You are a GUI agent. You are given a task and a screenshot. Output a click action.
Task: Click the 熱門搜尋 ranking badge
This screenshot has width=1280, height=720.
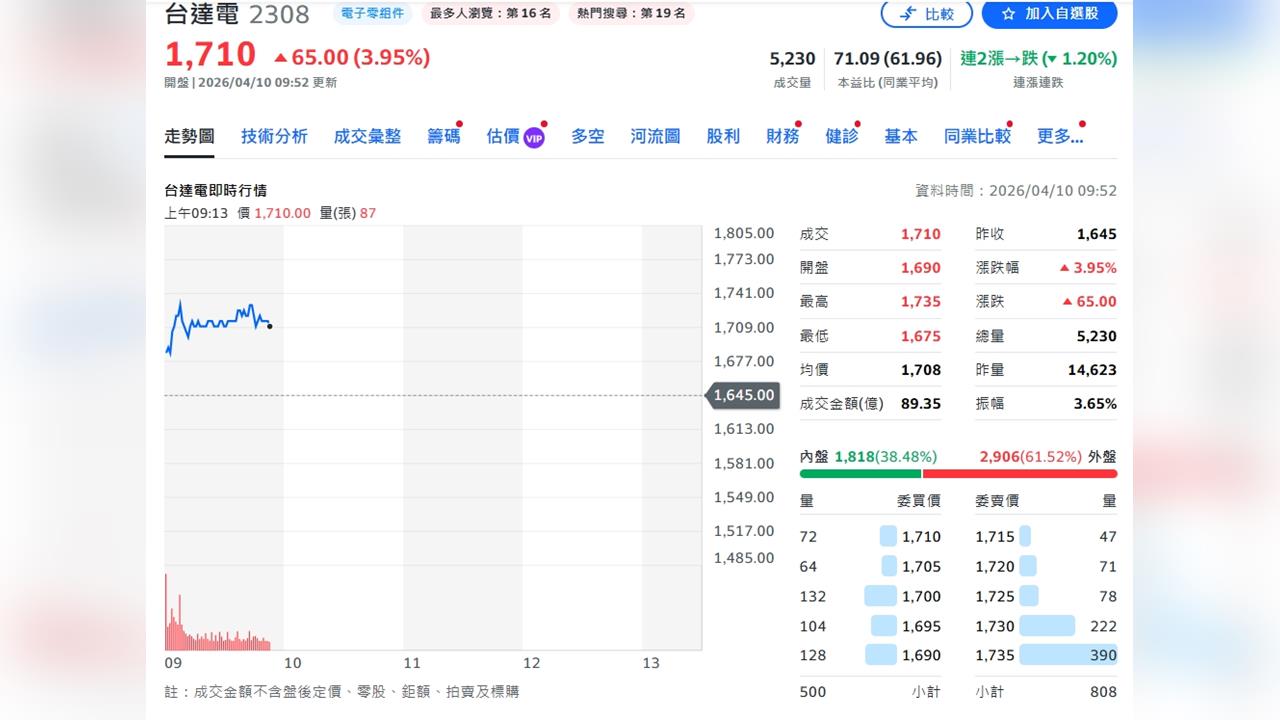(631, 14)
